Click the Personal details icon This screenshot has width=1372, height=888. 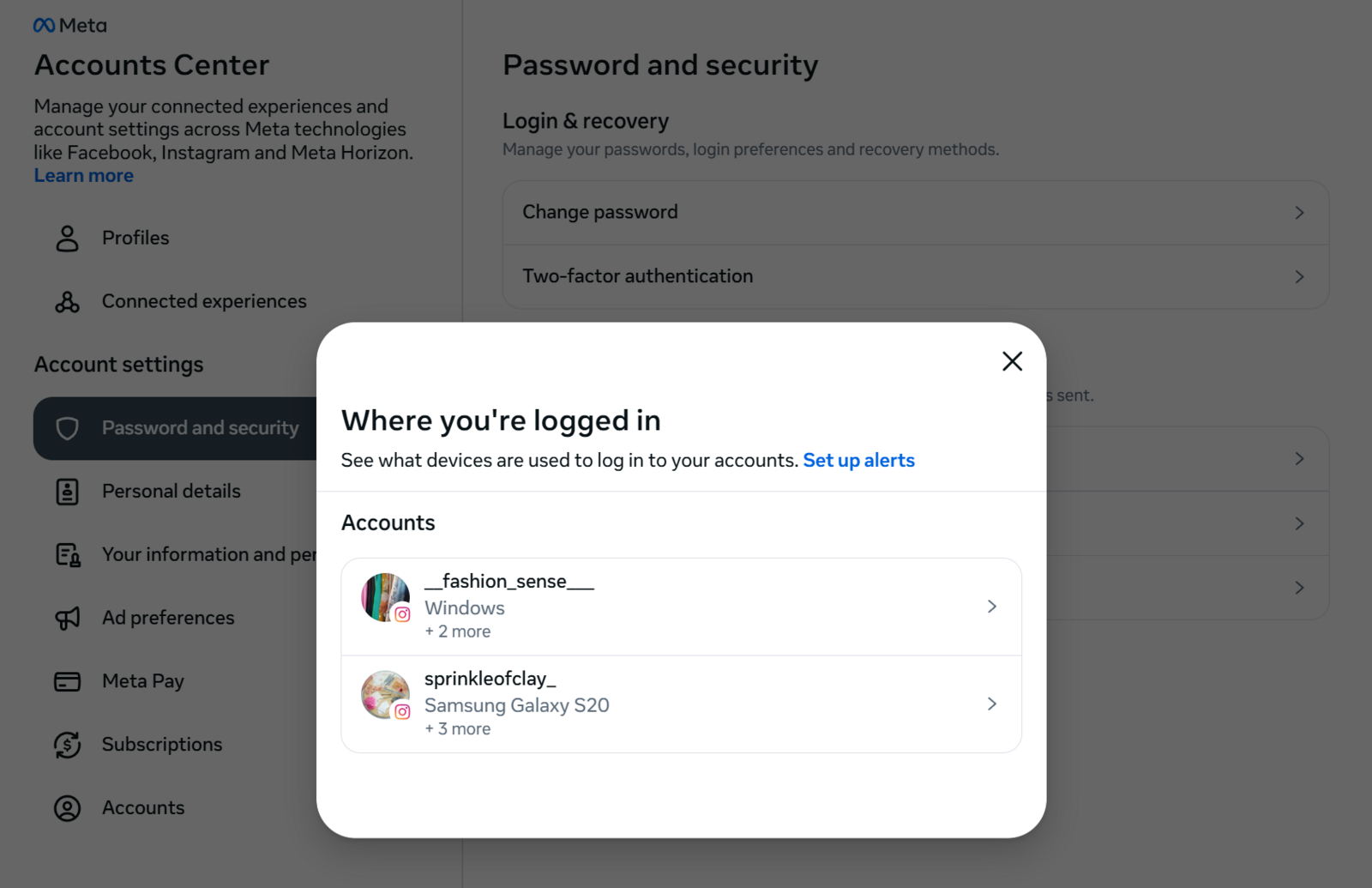pos(66,491)
